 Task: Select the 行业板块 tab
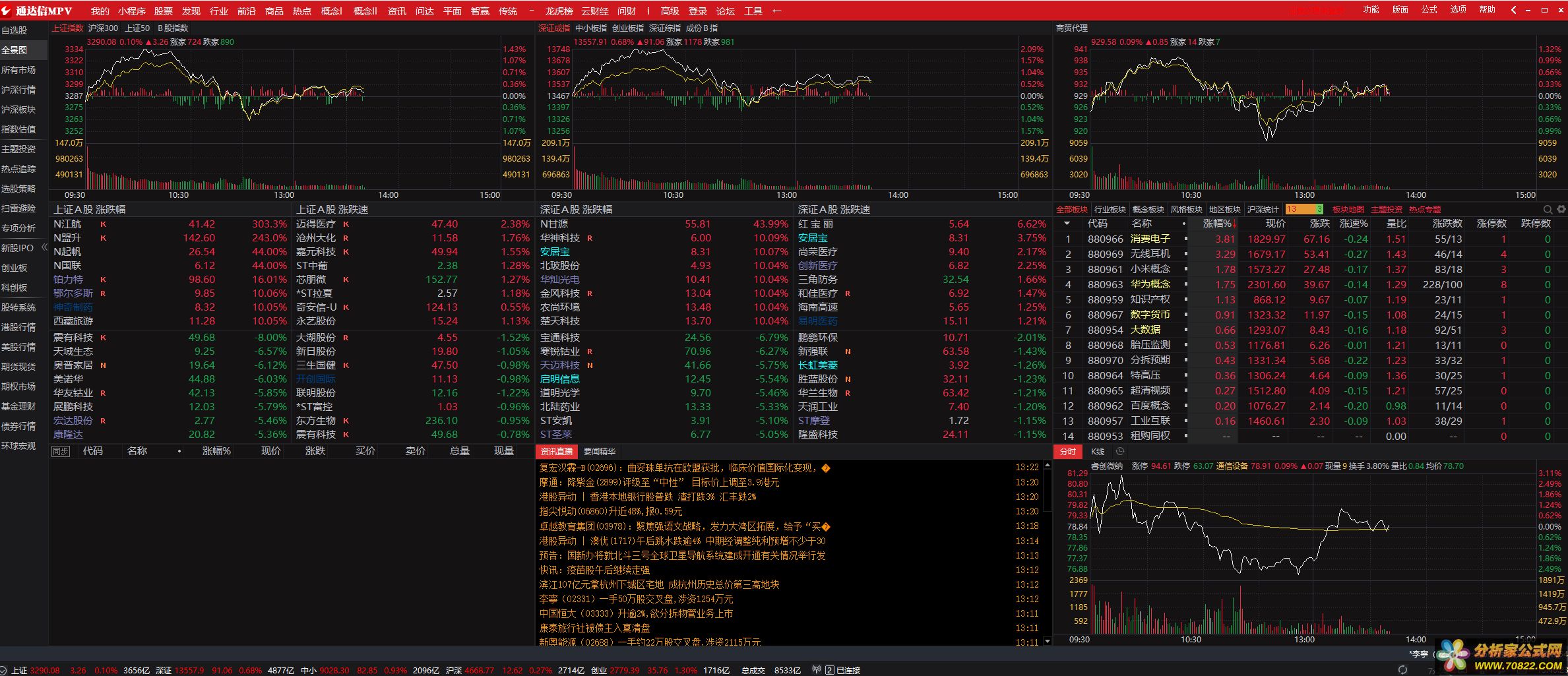tap(1110, 210)
